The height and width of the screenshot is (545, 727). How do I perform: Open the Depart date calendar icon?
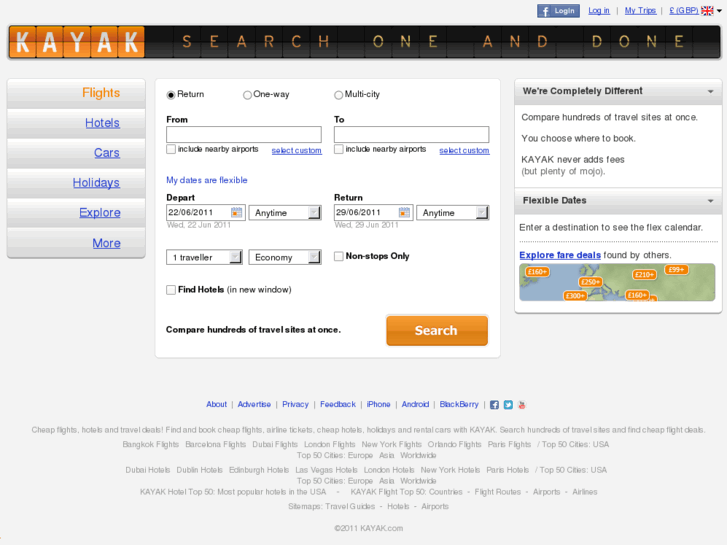tap(236, 212)
